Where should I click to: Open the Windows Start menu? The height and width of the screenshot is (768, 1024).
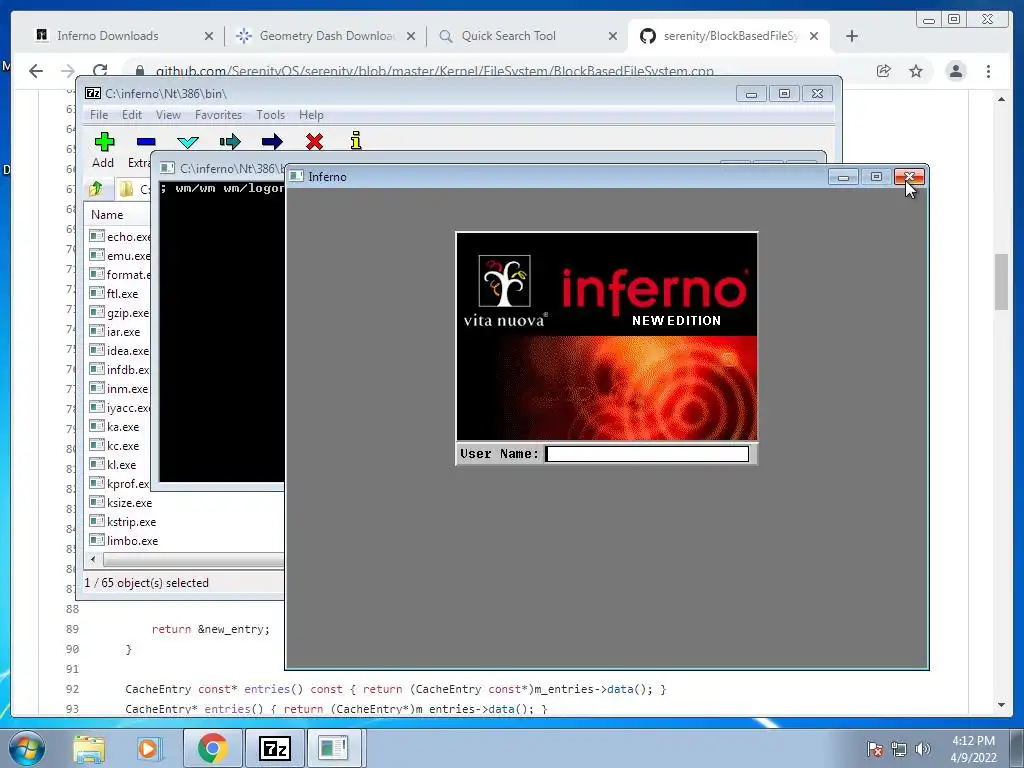pyautogui.click(x=25, y=748)
